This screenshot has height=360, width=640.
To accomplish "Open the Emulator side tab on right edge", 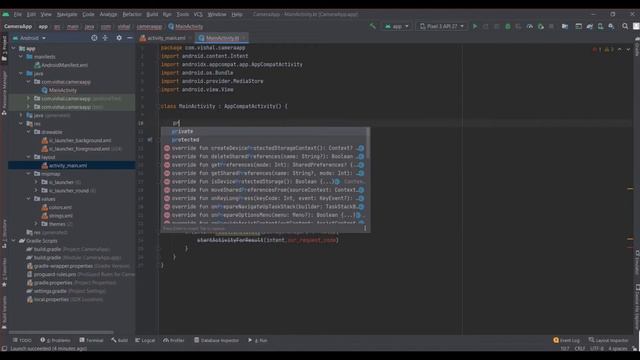I will 637,262.
